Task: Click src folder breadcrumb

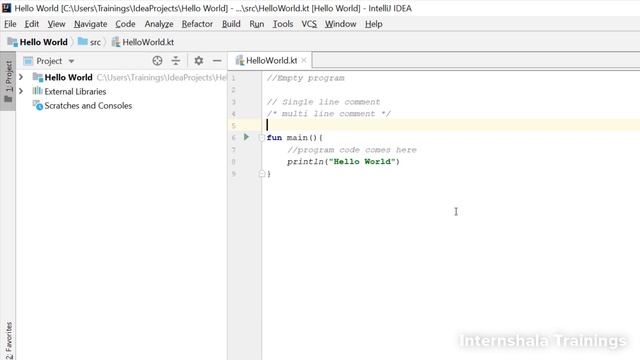Action: (89, 42)
